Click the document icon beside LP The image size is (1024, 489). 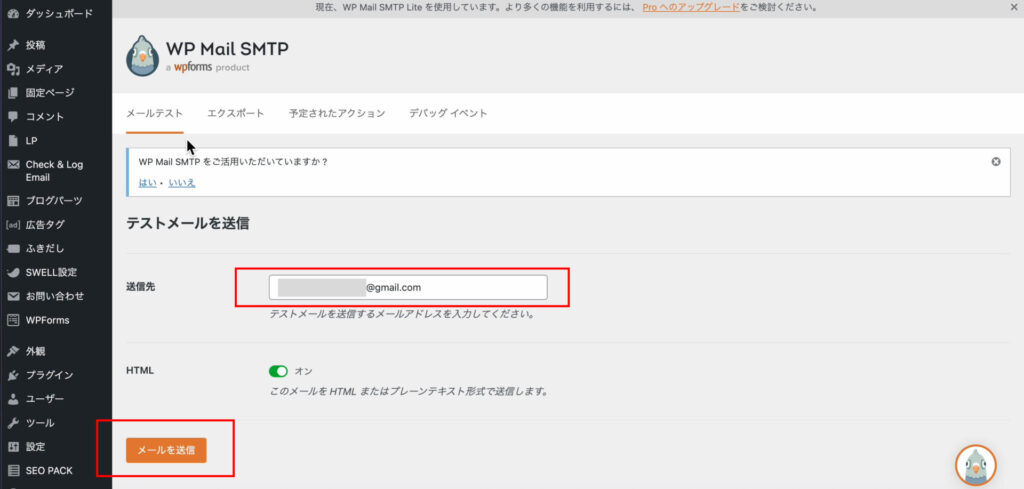13,141
